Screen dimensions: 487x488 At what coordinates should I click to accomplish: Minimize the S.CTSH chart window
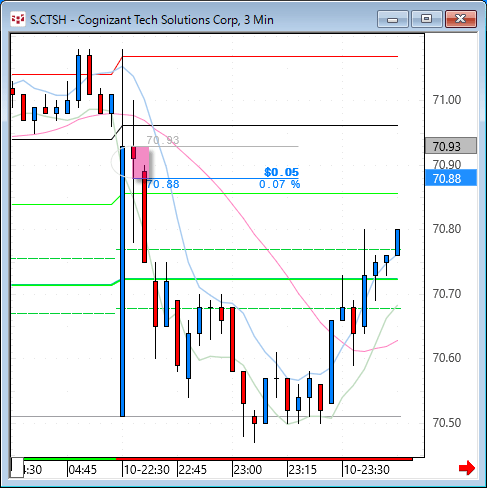393,19
